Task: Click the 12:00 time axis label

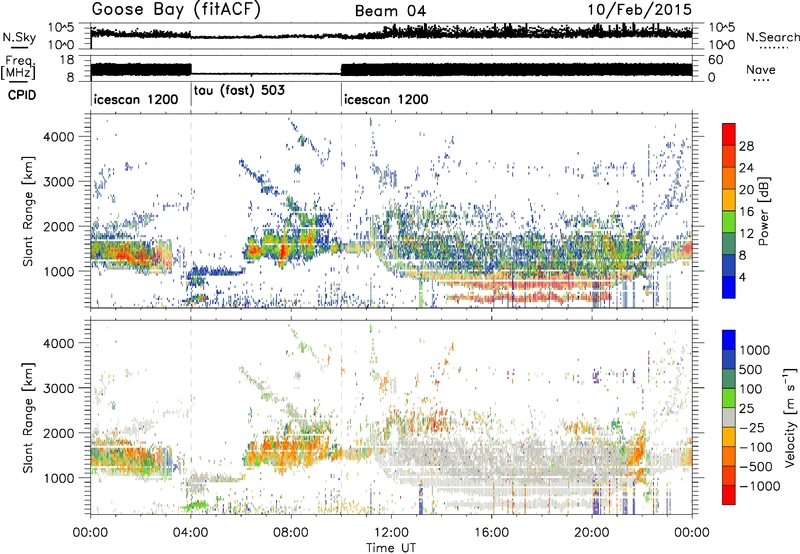Action: (x=391, y=533)
